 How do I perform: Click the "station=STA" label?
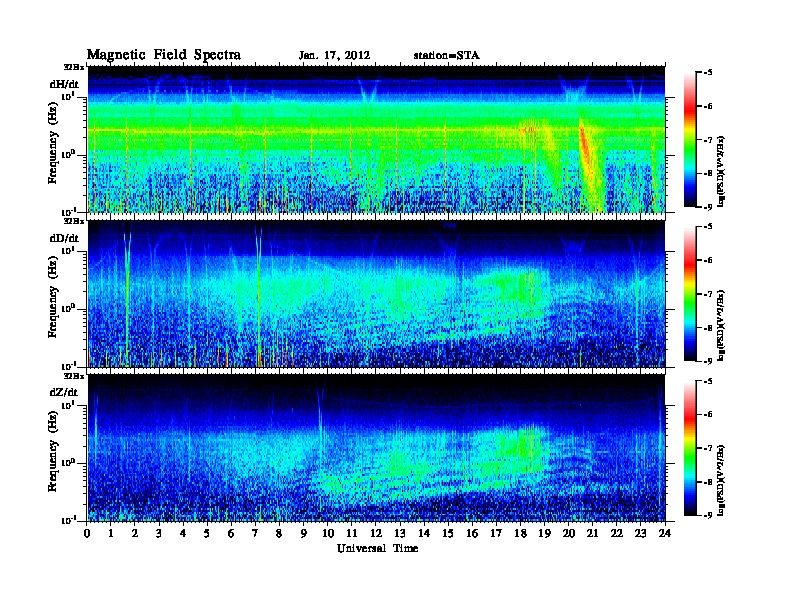pyautogui.click(x=446, y=56)
